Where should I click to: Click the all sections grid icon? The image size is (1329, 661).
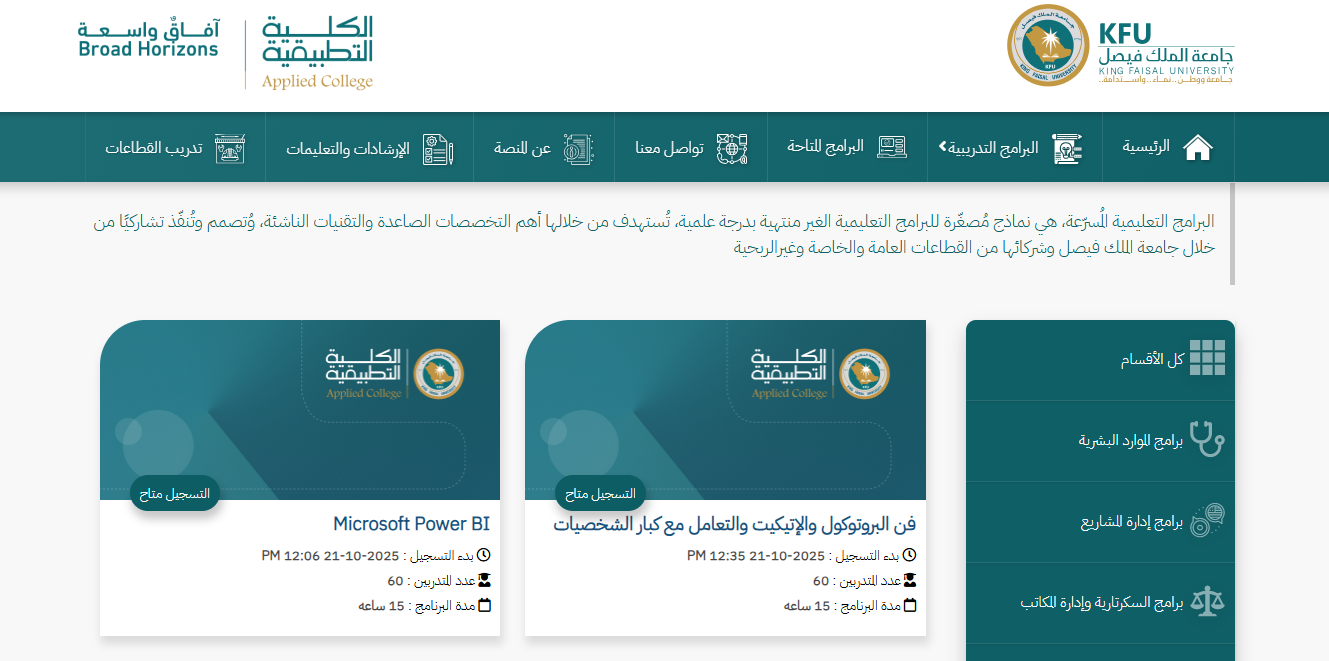click(x=1207, y=358)
